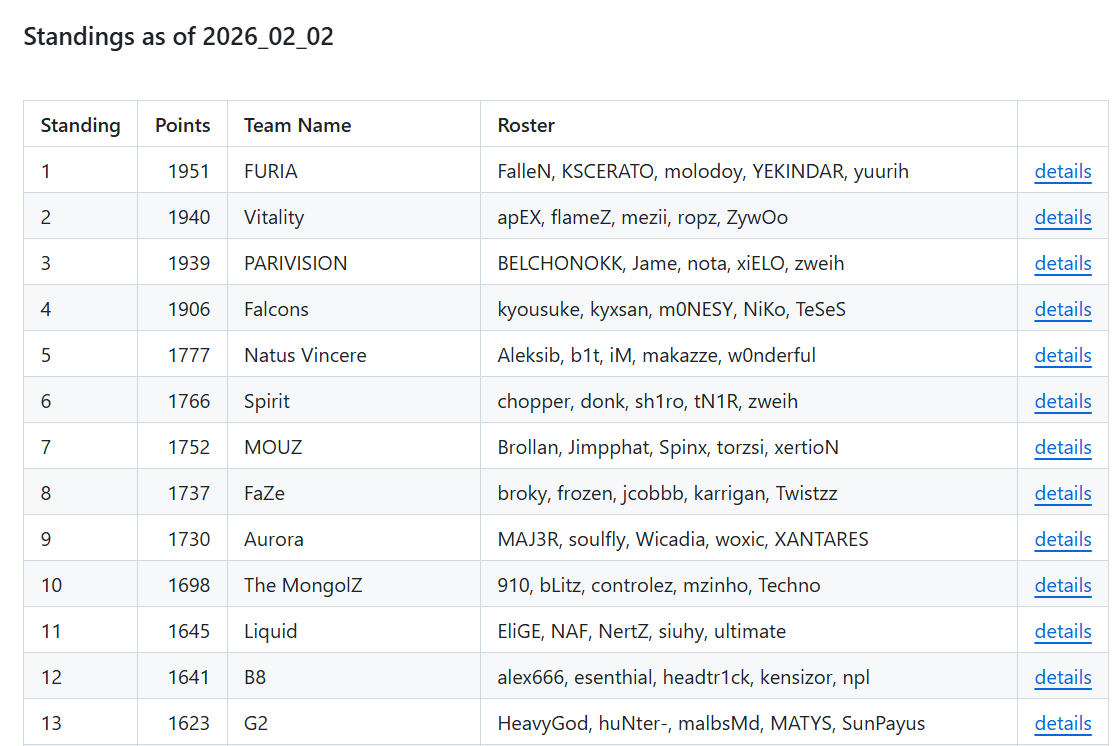Click points value 1641
Screen dimensions: 1112x746
(189, 678)
